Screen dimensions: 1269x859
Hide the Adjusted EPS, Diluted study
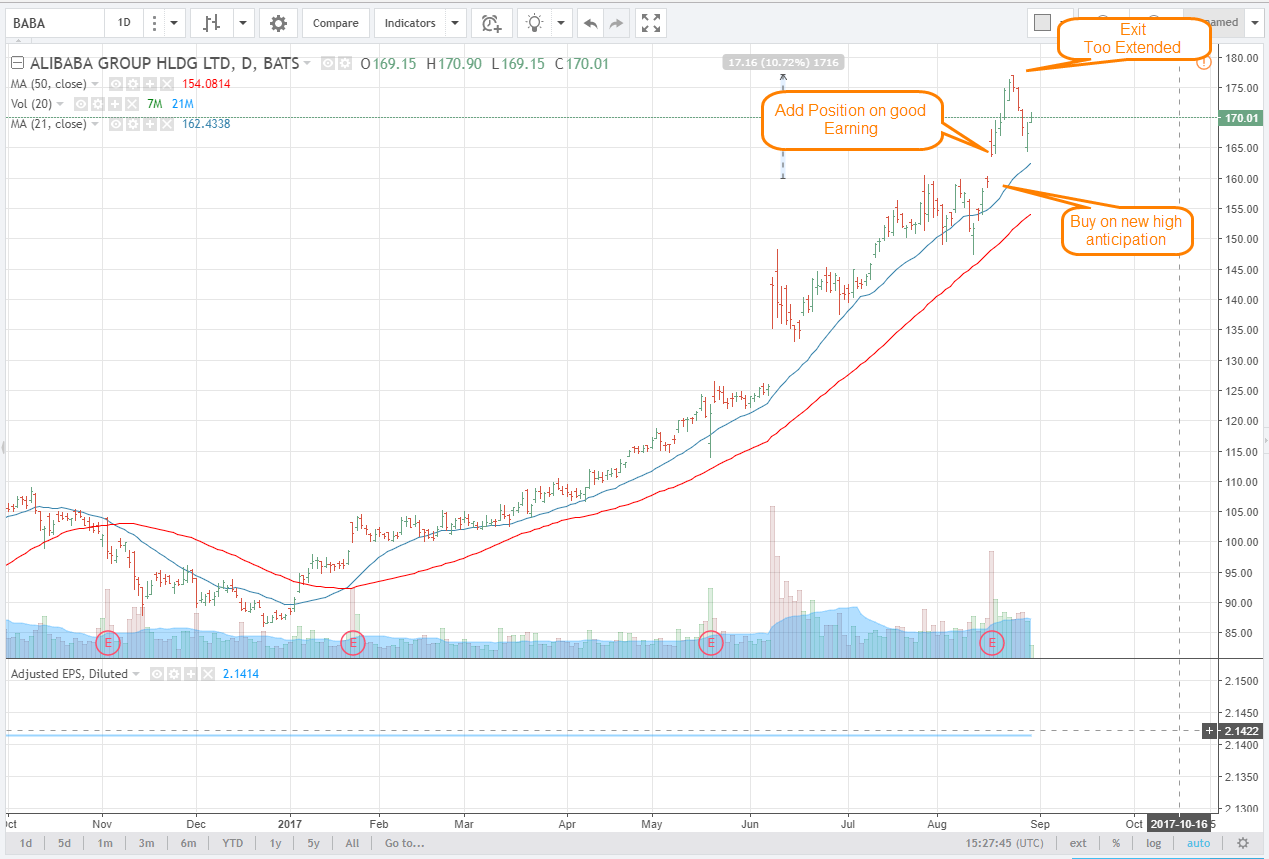tap(159, 674)
